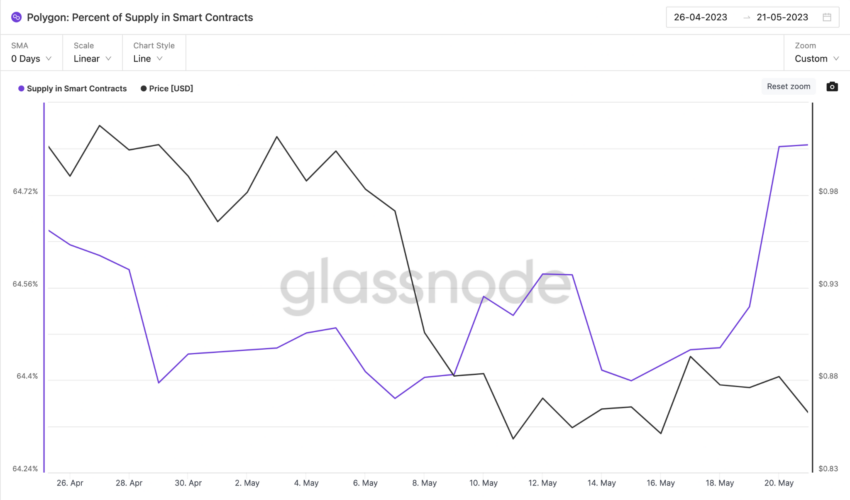Image resolution: width=850 pixels, height=500 pixels.
Task: Click the 20. May x-axis label
Action: (x=779, y=483)
